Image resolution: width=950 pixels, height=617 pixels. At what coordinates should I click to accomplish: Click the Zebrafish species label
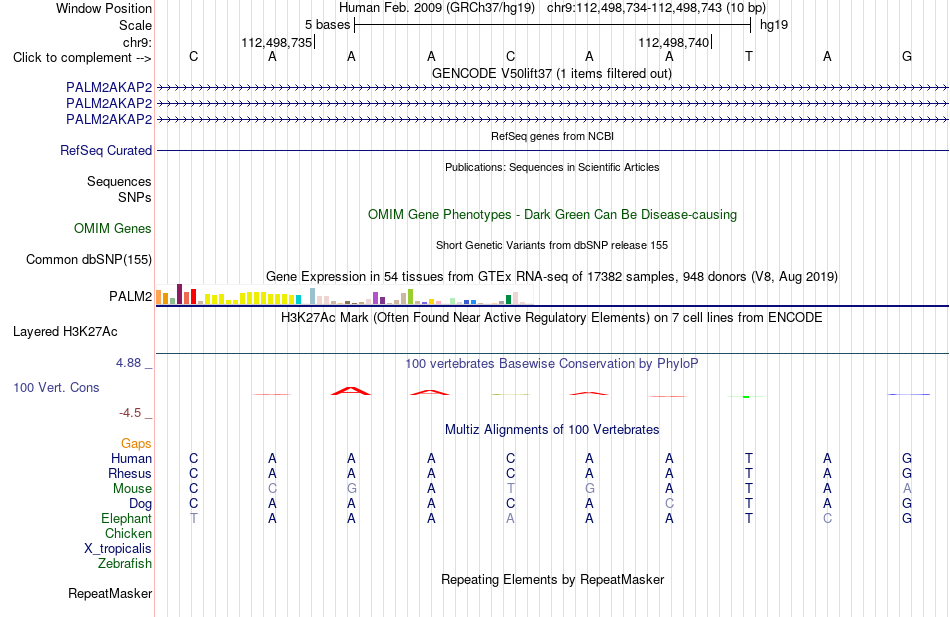point(124,564)
